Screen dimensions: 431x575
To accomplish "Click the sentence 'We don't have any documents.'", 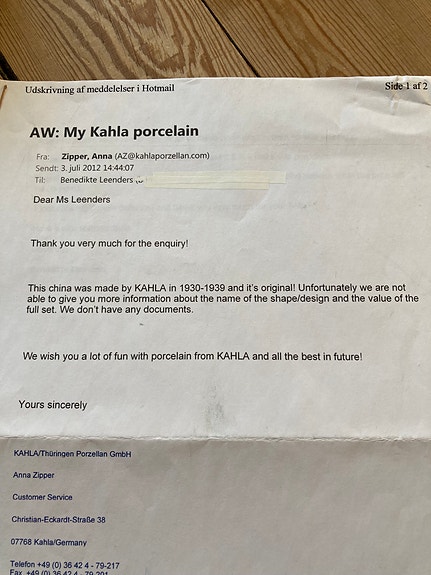I will point(127,310).
